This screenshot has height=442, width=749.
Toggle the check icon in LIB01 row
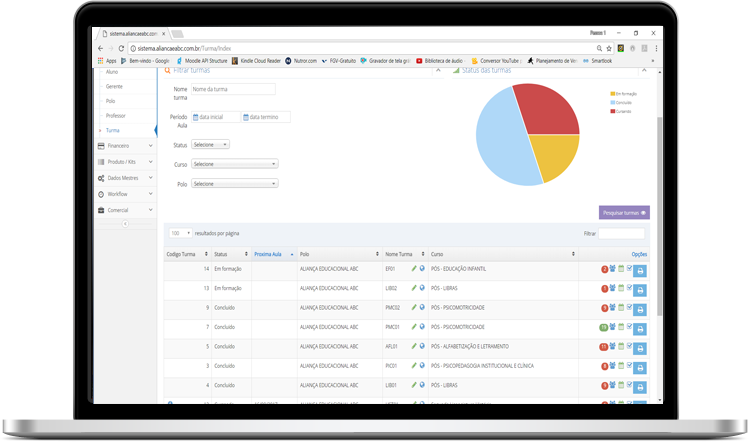point(630,384)
